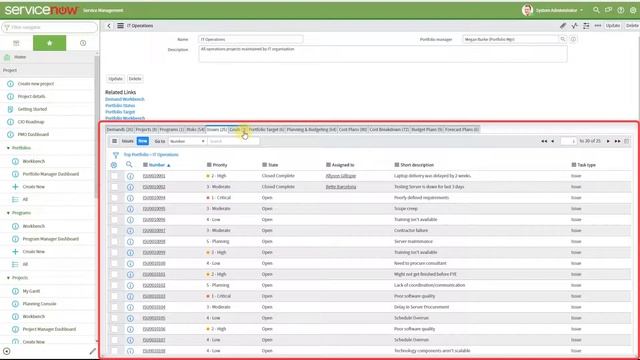Open the form context menu hamburger icon
Viewport: 640px width, 360px height.
[x=120, y=26]
